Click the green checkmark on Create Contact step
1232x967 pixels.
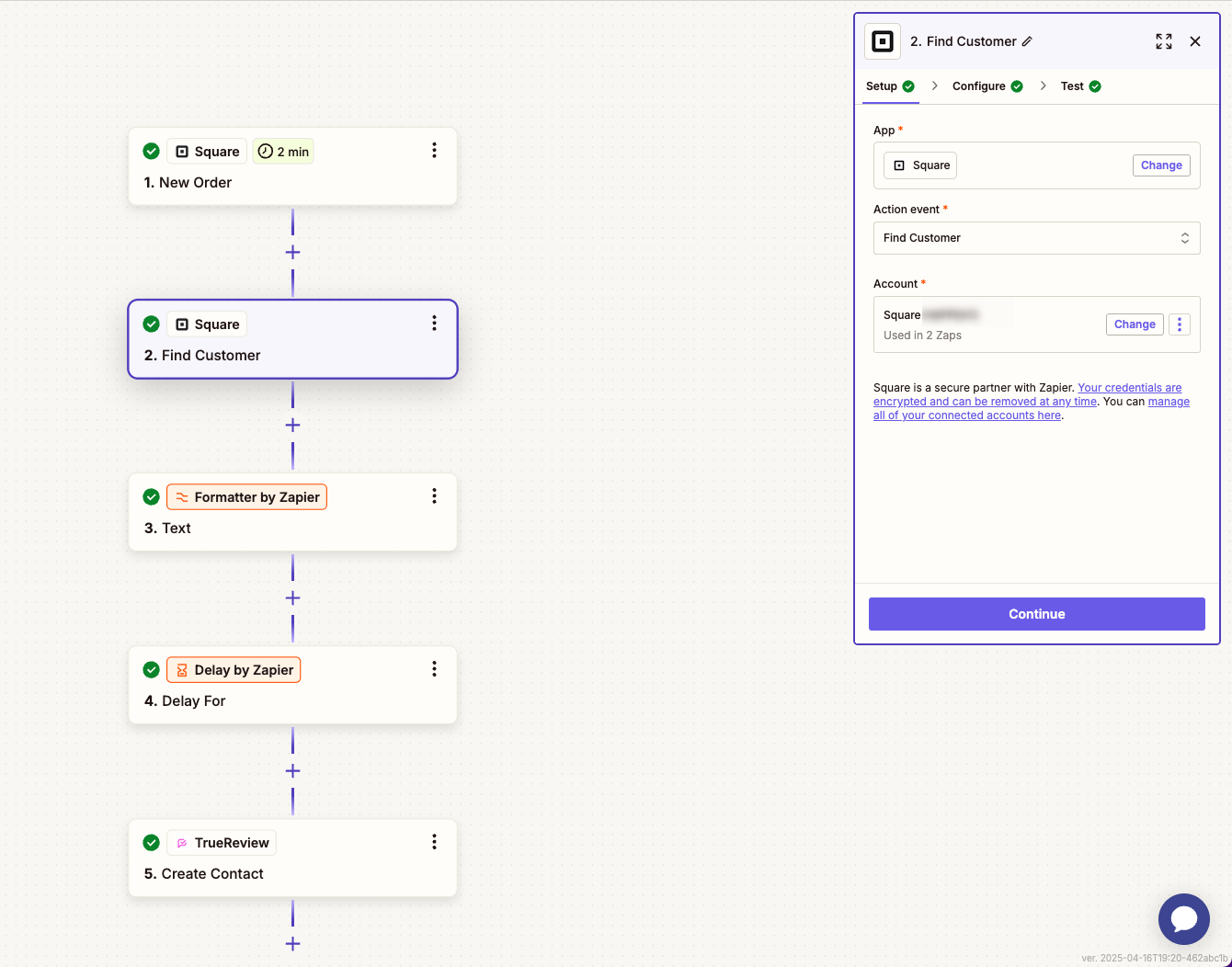coord(152,842)
